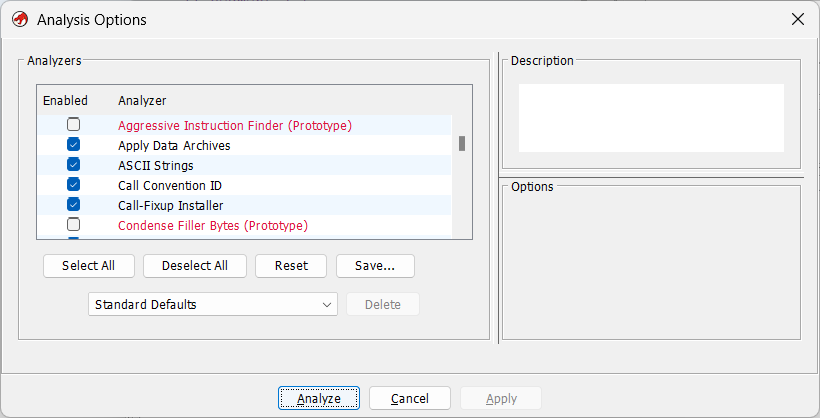Viewport: 820px width, 418px height.
Task: Cancel the analysis options dialog
Action: (x=409, y=398)
